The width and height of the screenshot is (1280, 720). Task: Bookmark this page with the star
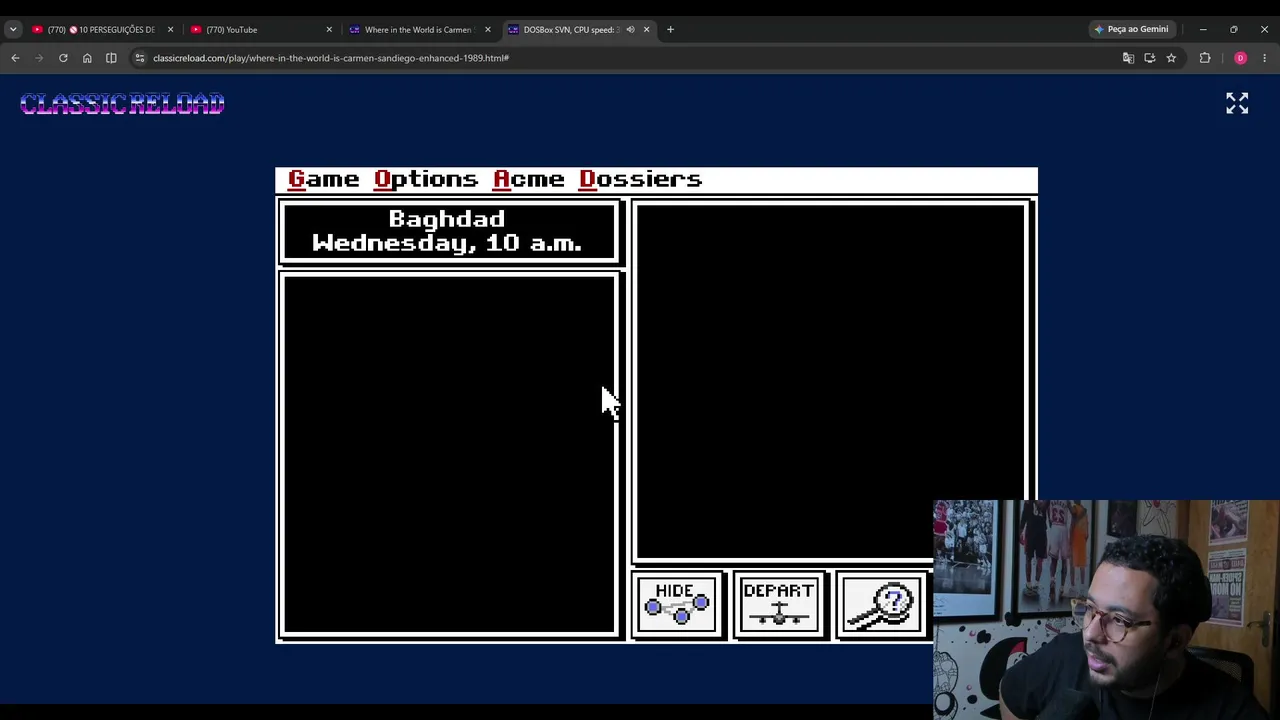tap(1171, 58)
